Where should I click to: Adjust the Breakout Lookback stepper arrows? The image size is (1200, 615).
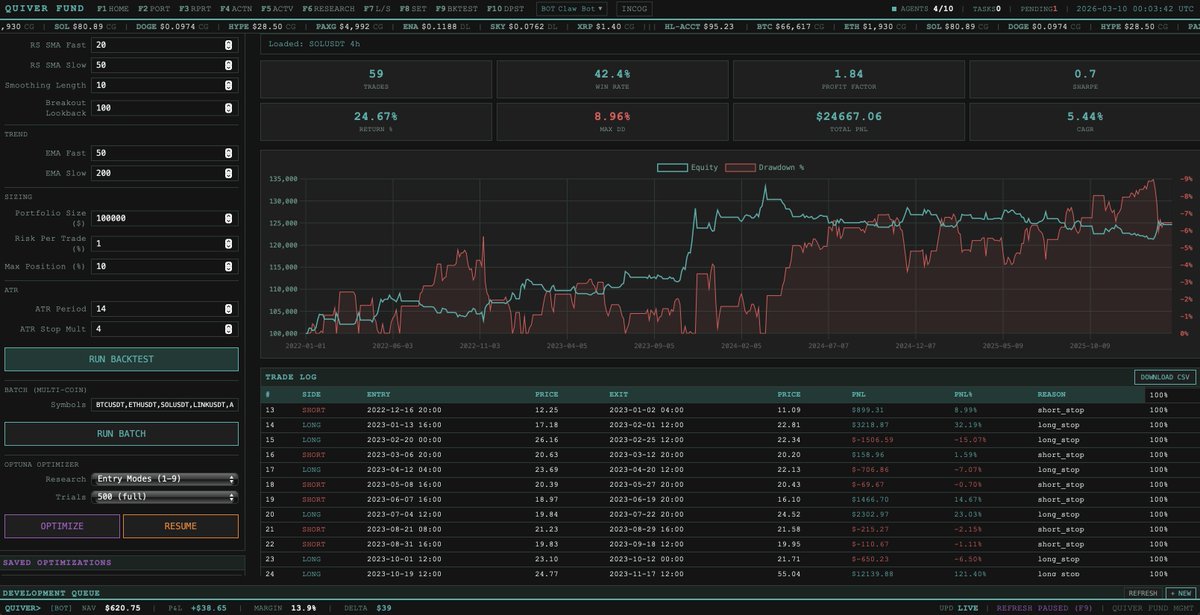[x=229, y=107]
